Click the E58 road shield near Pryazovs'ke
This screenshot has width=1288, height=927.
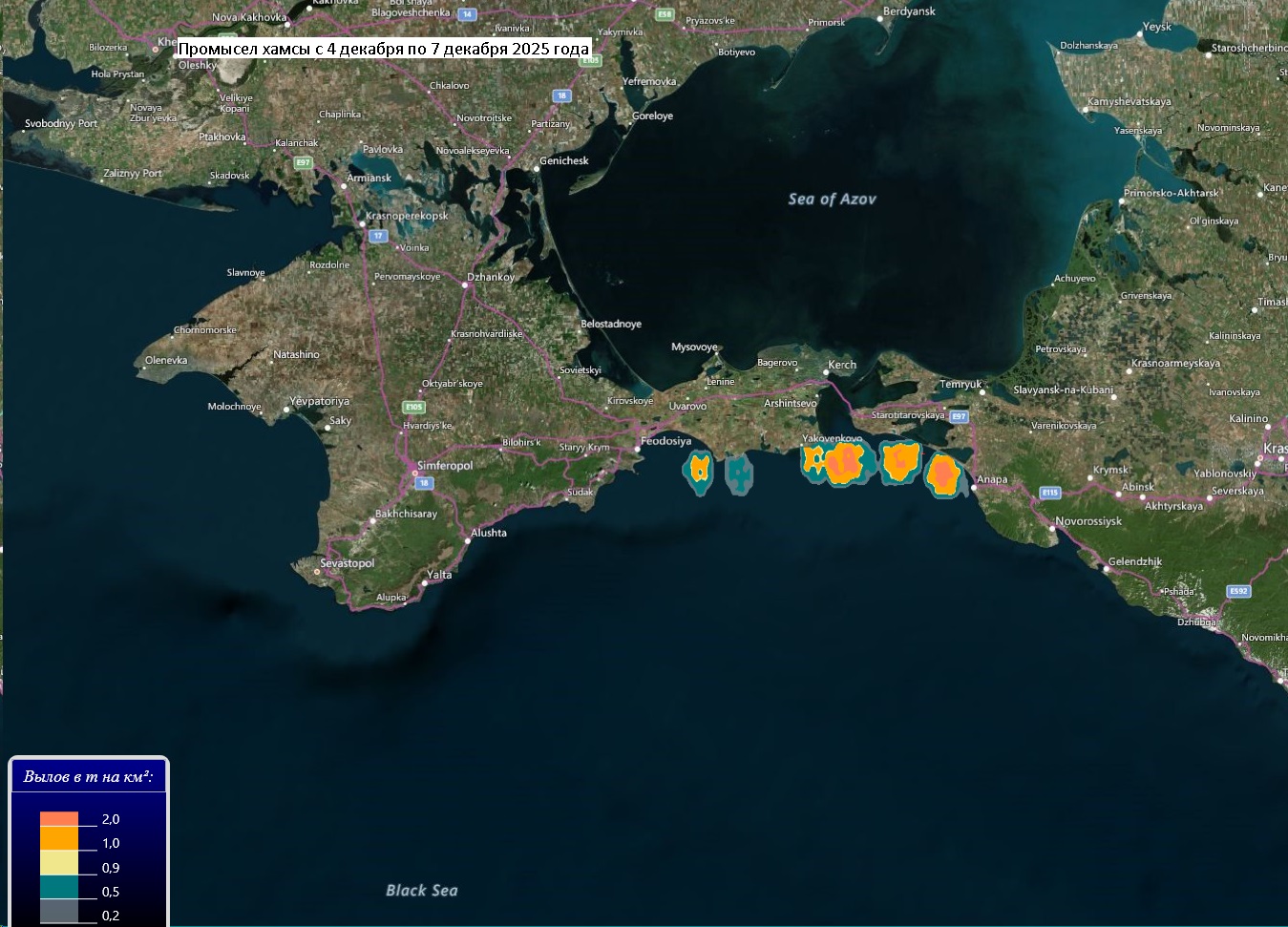(x=665, y=14)
